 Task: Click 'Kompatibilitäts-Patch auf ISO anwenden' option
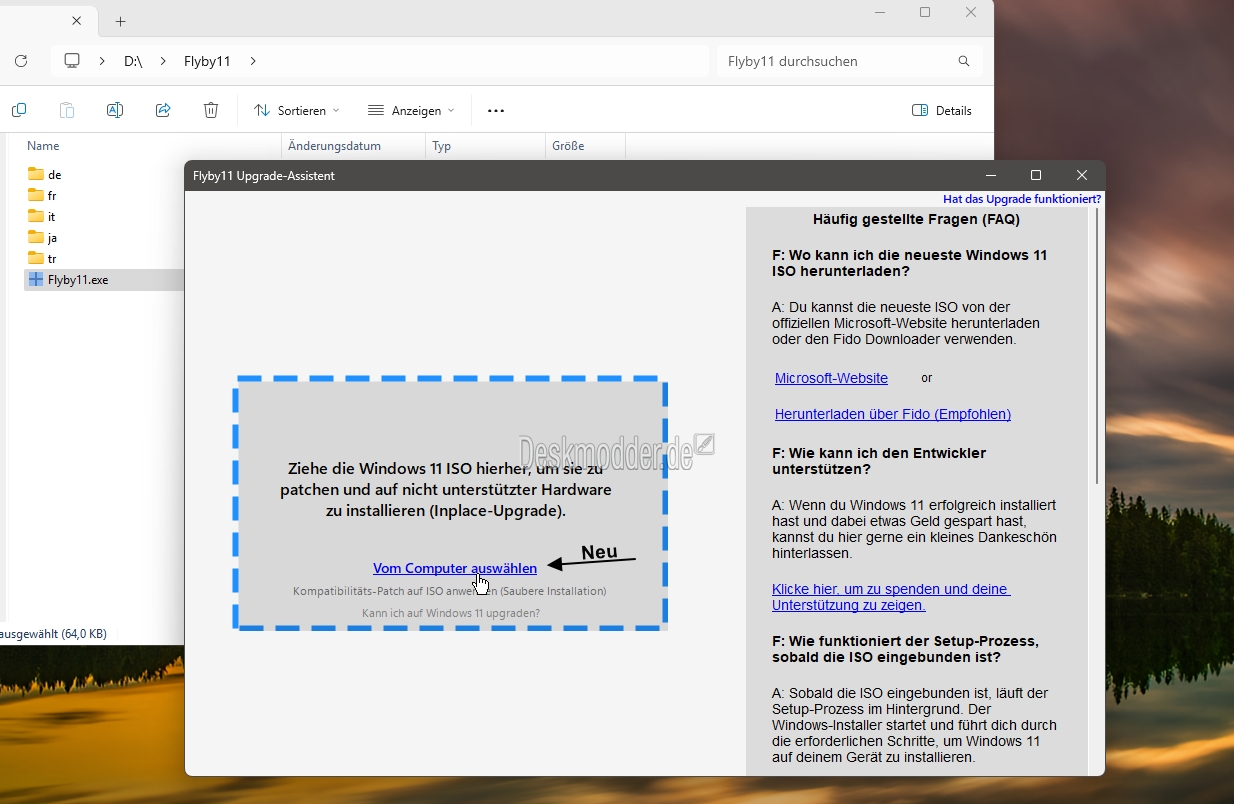[x=450, y=591]
